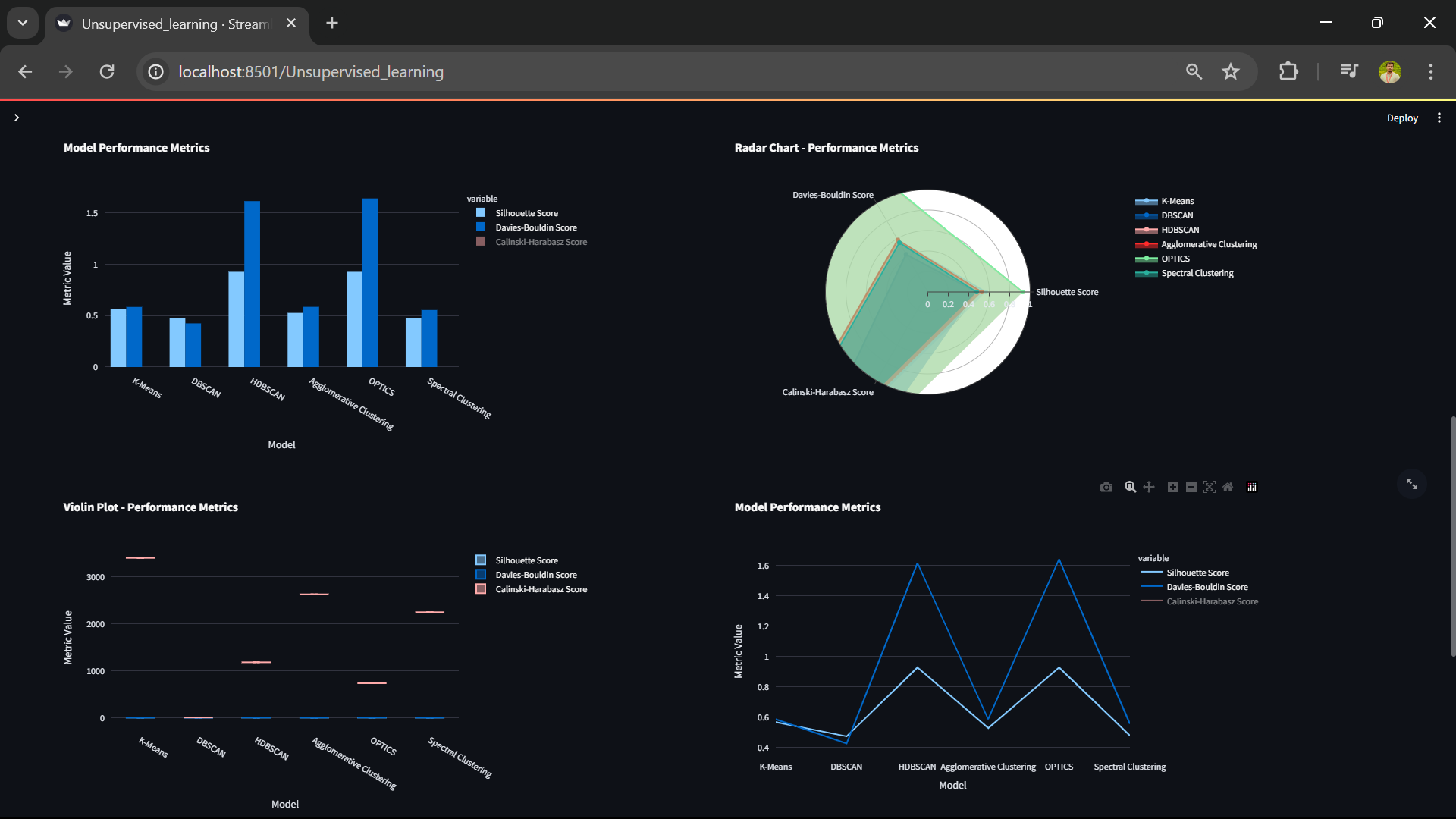Reload the page with browser refresh icon
Viewport: 1456px width, 819px height.
pos(107,71)
